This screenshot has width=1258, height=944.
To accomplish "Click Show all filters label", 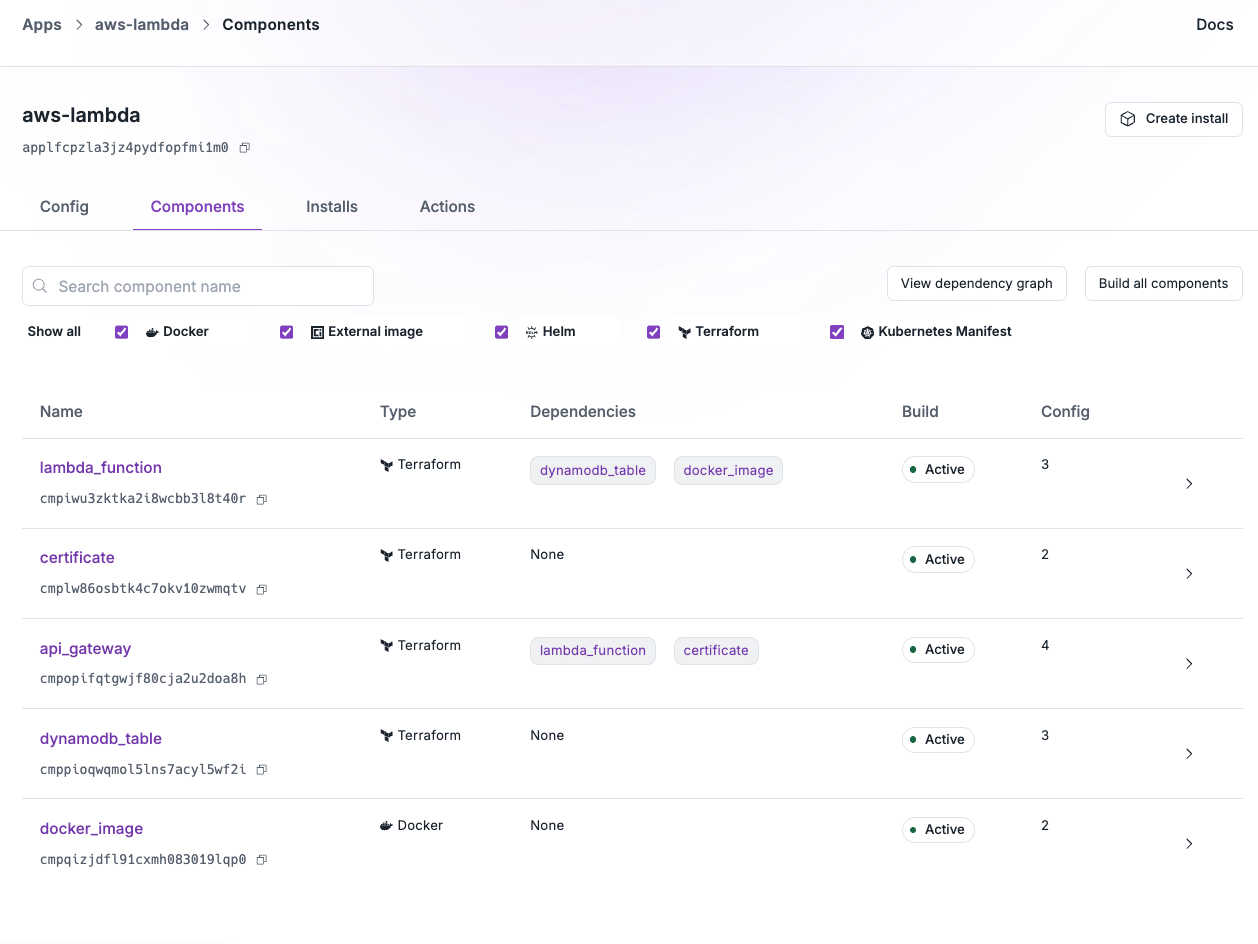I will [54, 332].
